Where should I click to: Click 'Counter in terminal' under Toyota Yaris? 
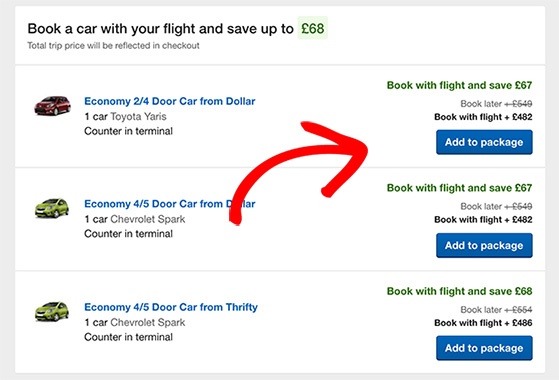coord(128,131)
